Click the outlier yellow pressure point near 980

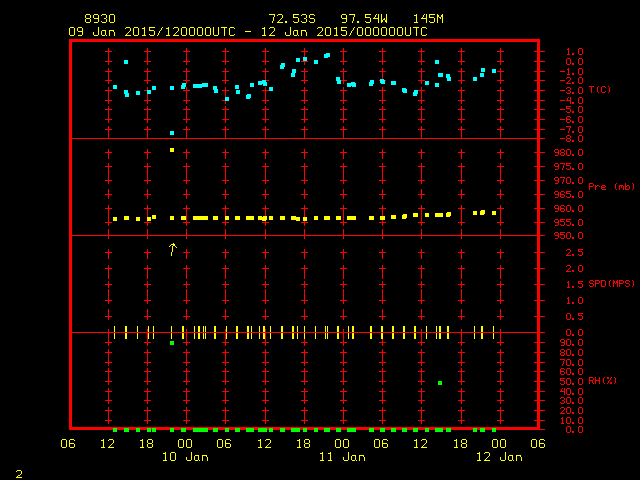(x=172, y=150)
